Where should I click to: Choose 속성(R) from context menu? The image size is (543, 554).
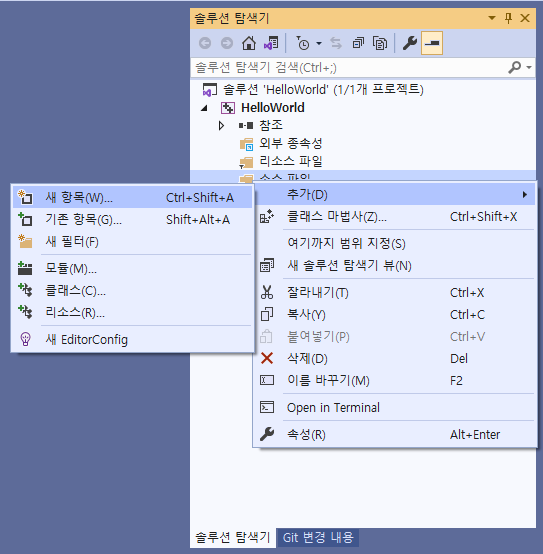pos(395,434)
